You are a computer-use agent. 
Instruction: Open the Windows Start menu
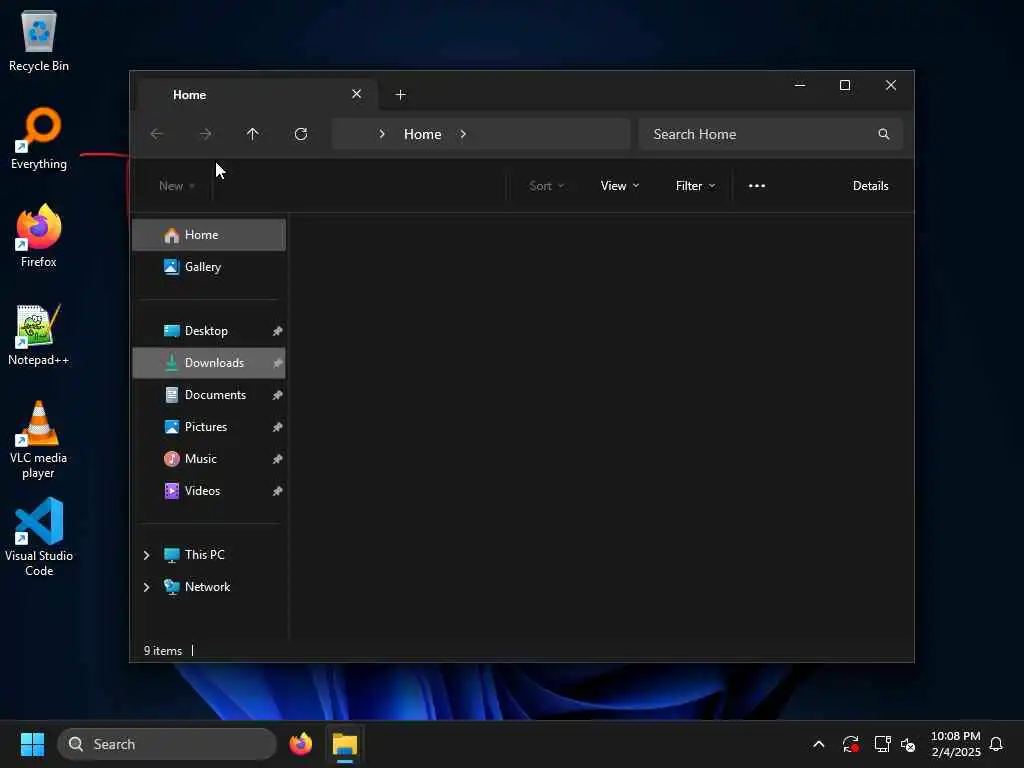[x=32, y=744]
